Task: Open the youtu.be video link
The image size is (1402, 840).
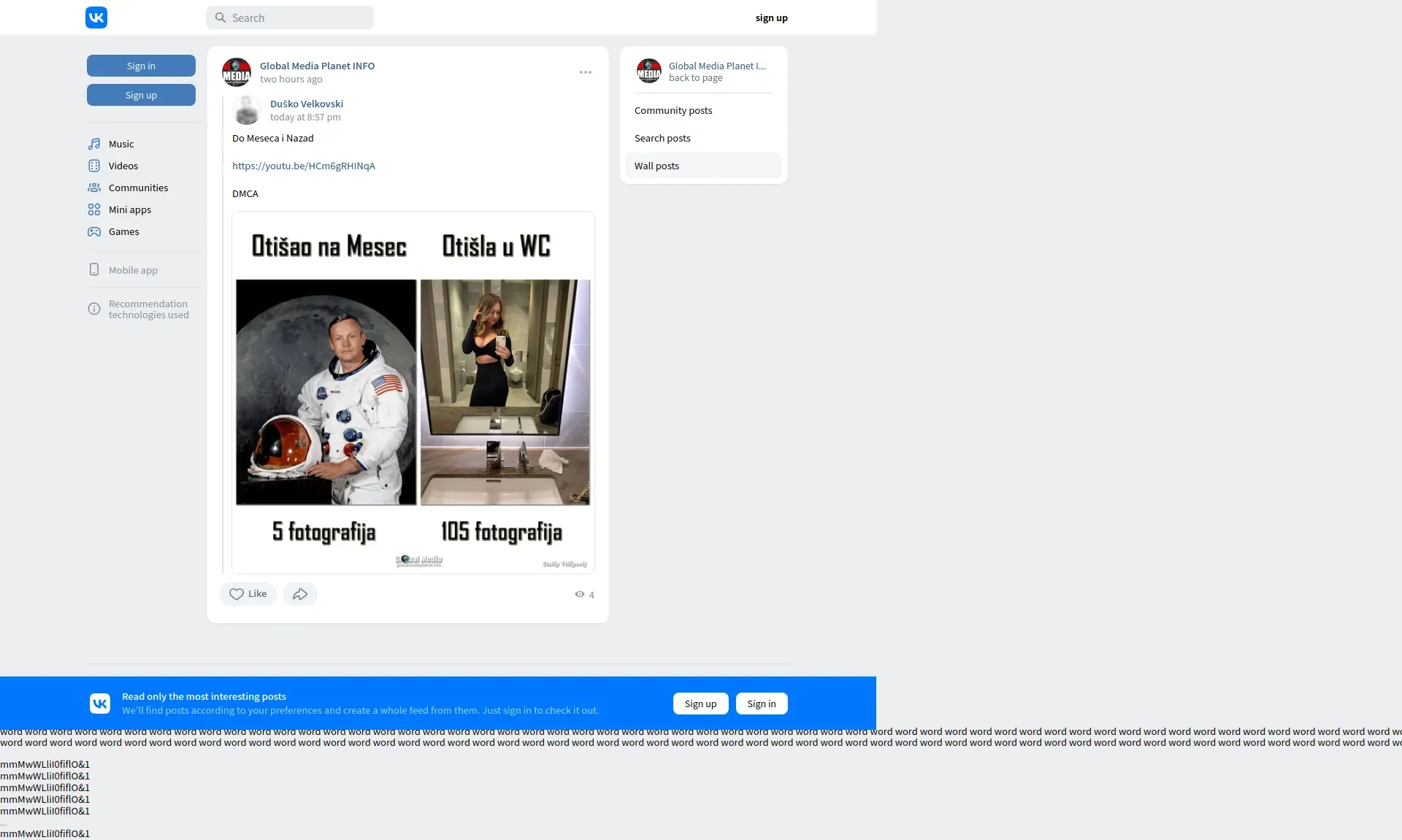Action: coord(304,166)
